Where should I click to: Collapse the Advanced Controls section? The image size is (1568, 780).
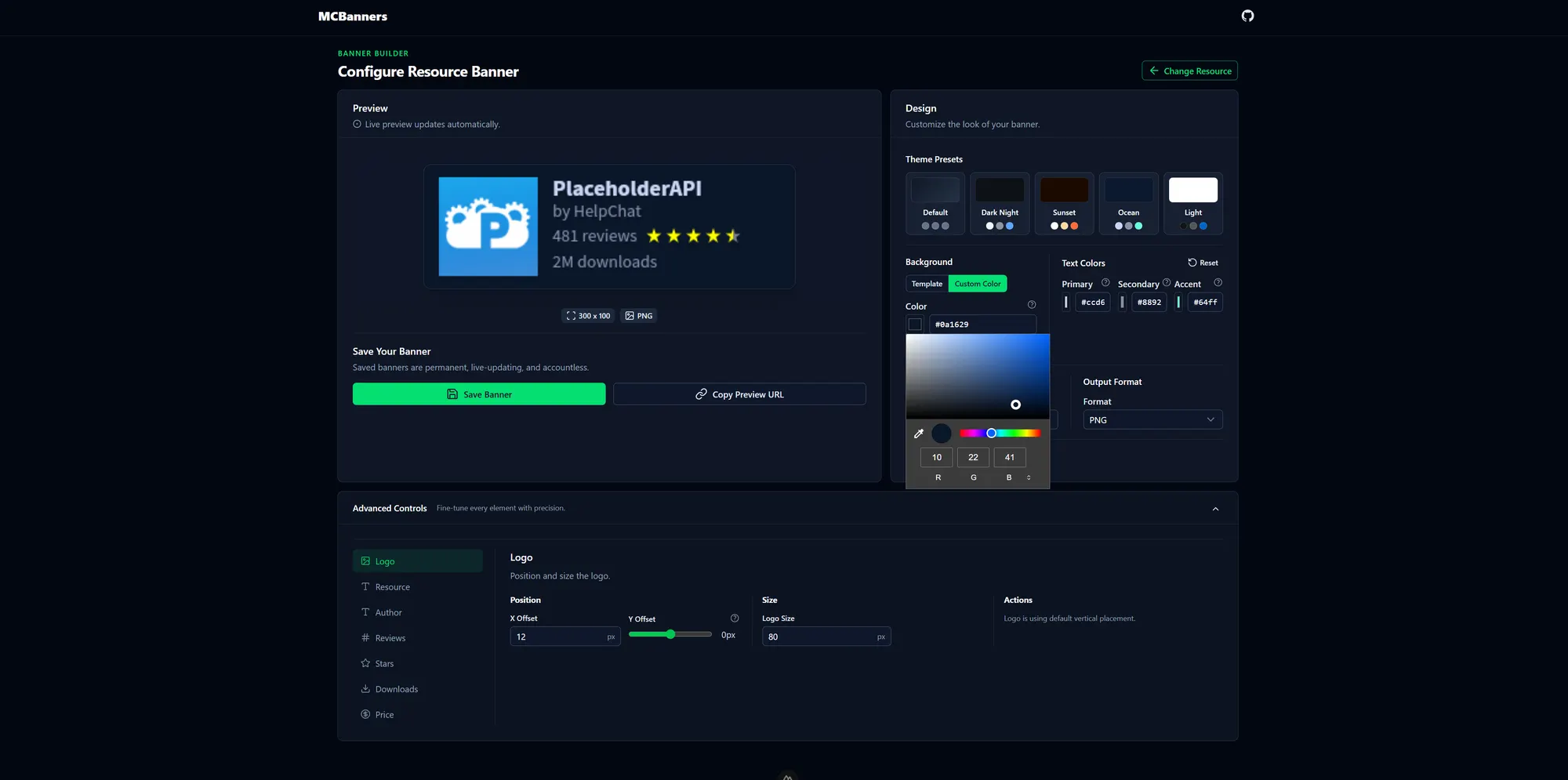pyautogui.click(x=1215, y=509)
